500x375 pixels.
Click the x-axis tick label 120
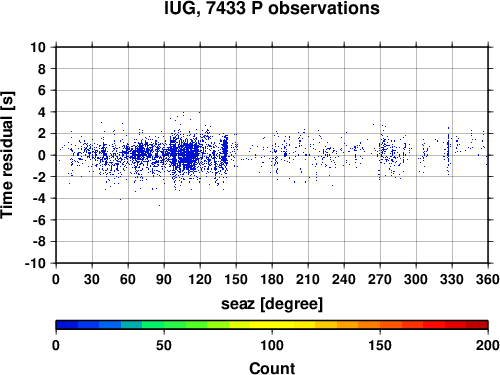point(200,279)
